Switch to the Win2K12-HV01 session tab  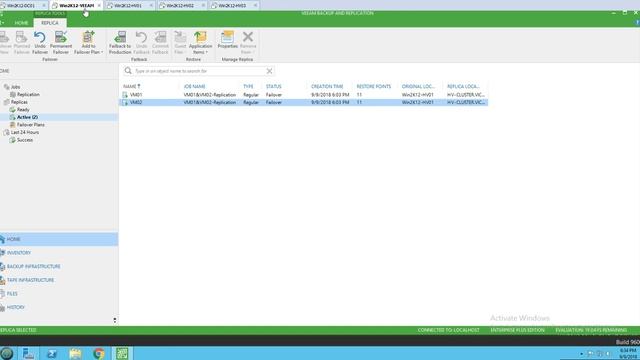tap(128, 6)
